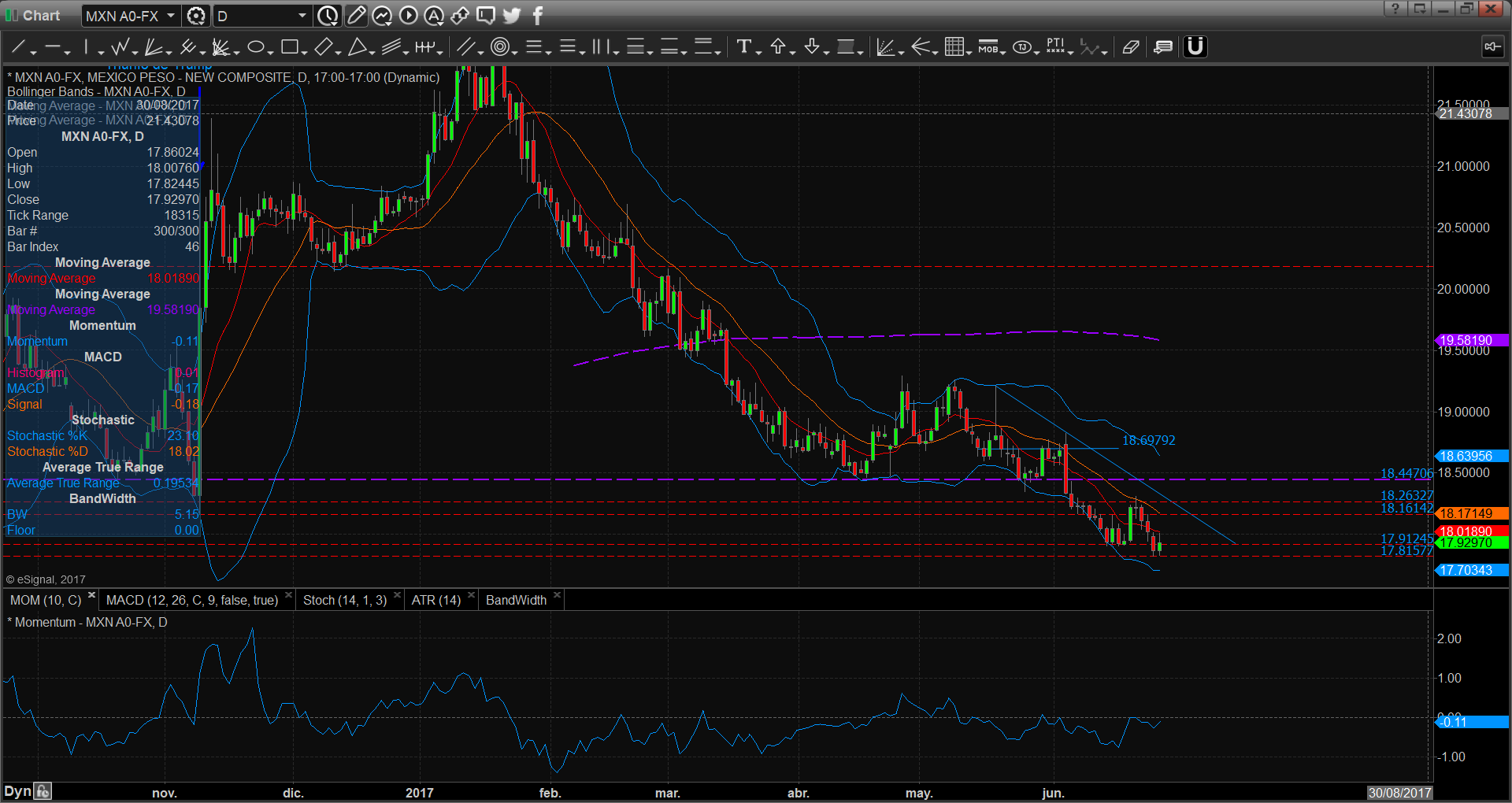This screenshot has width=1512, height=803.
Task: Open the time template clock icon
Action: tap(328, 16)
